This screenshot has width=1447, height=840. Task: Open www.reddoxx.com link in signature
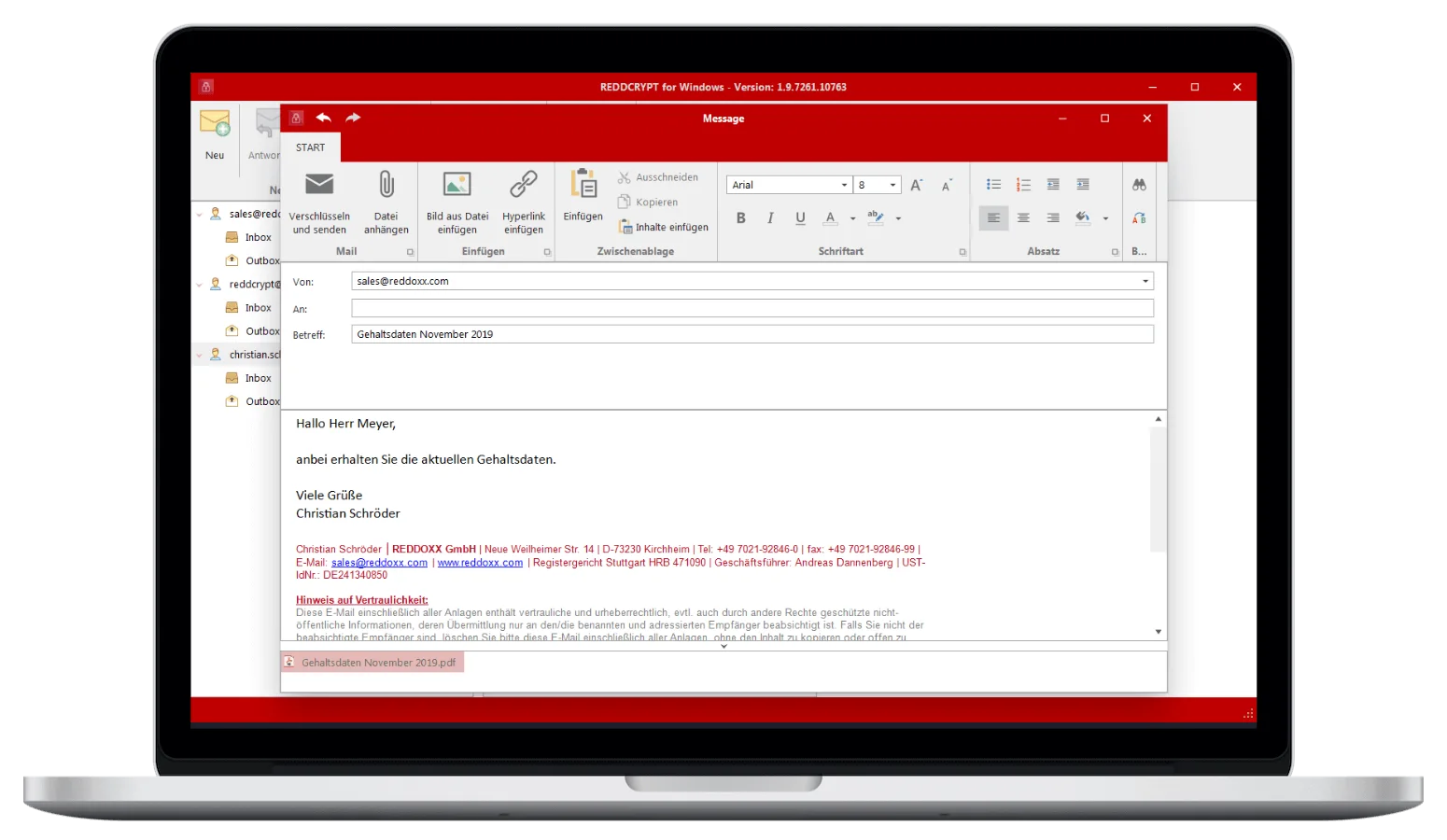pos(480,563)
